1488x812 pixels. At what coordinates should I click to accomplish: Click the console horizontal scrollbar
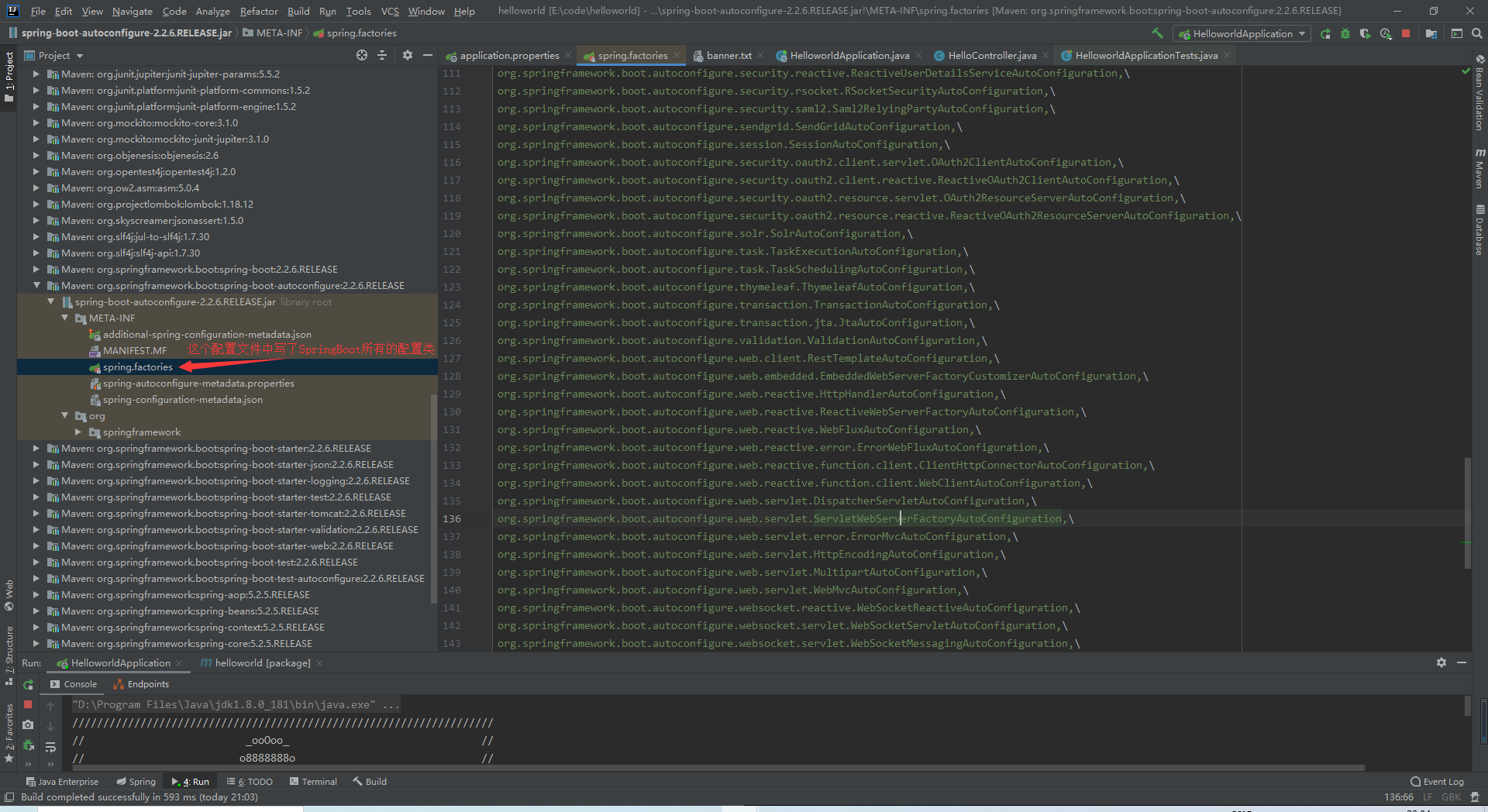(718, 768)
